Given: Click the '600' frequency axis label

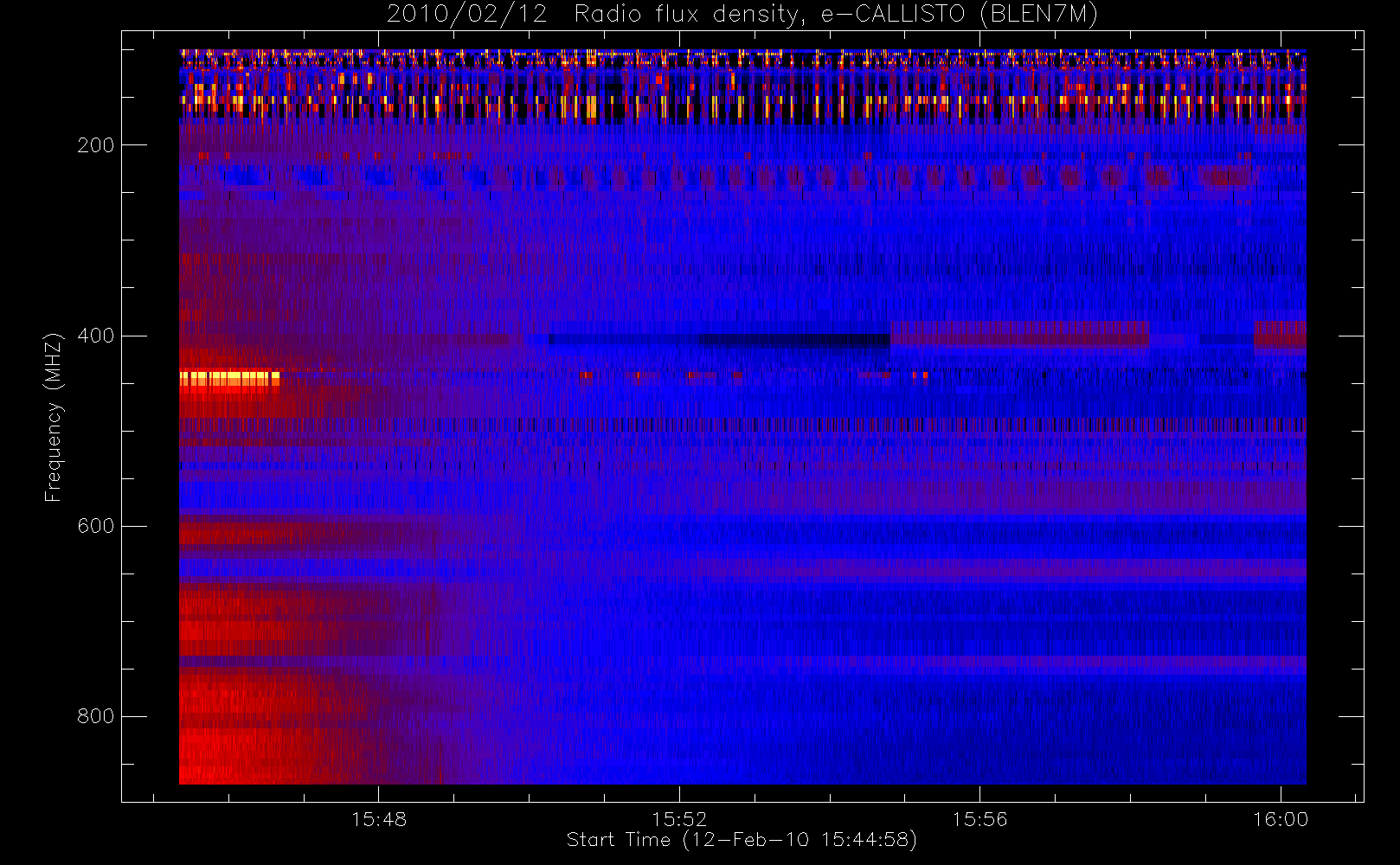Looking at the screenshot, I should click(96, 526).
